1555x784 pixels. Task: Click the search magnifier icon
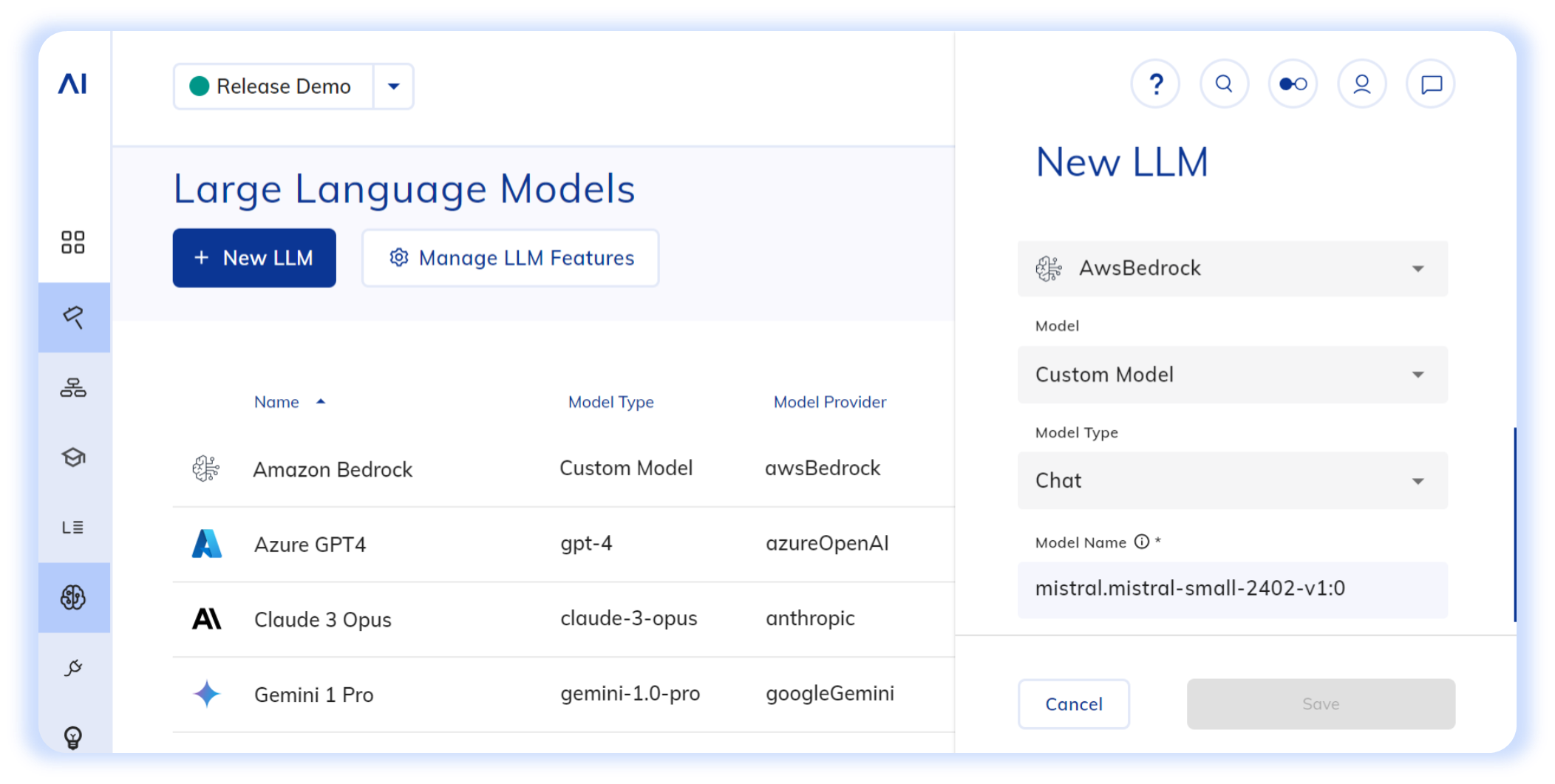click(x=1225, y=84)
